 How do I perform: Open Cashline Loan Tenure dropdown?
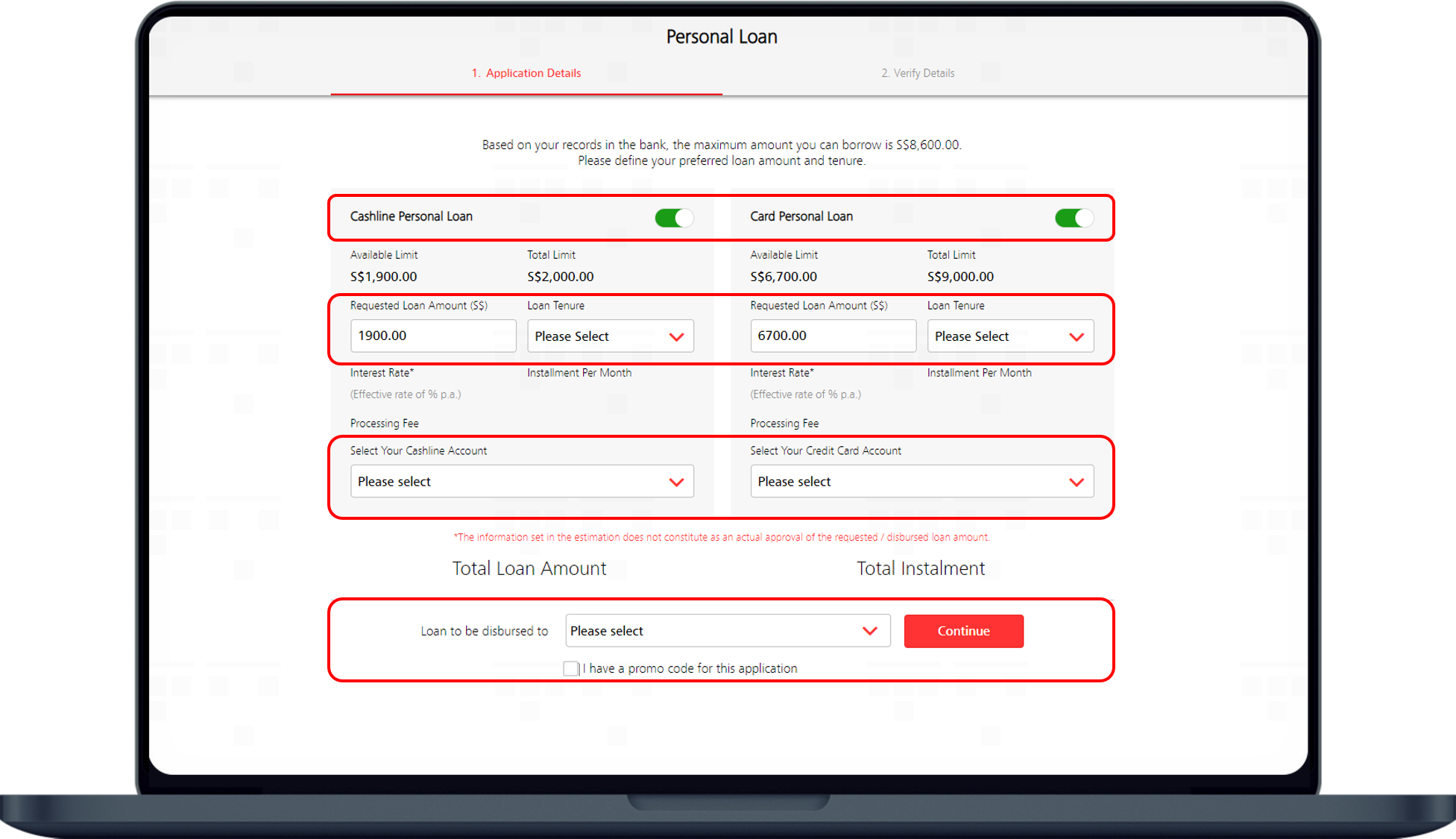point(610,336)
